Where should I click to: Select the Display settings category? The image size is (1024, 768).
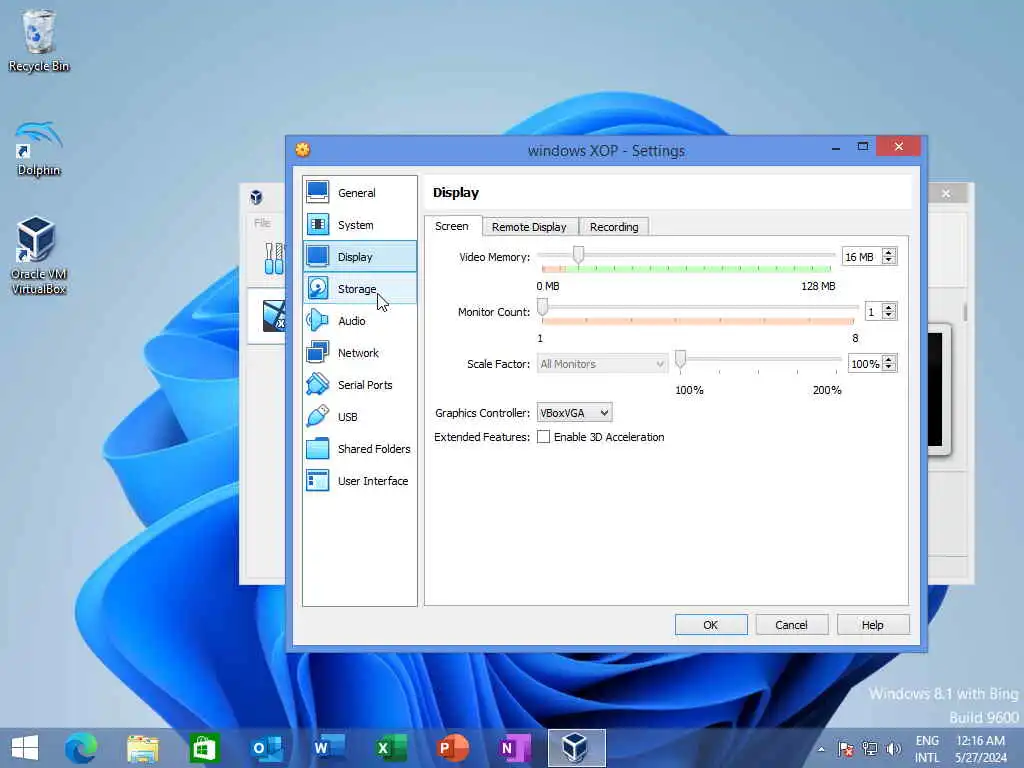click(360, 257)
